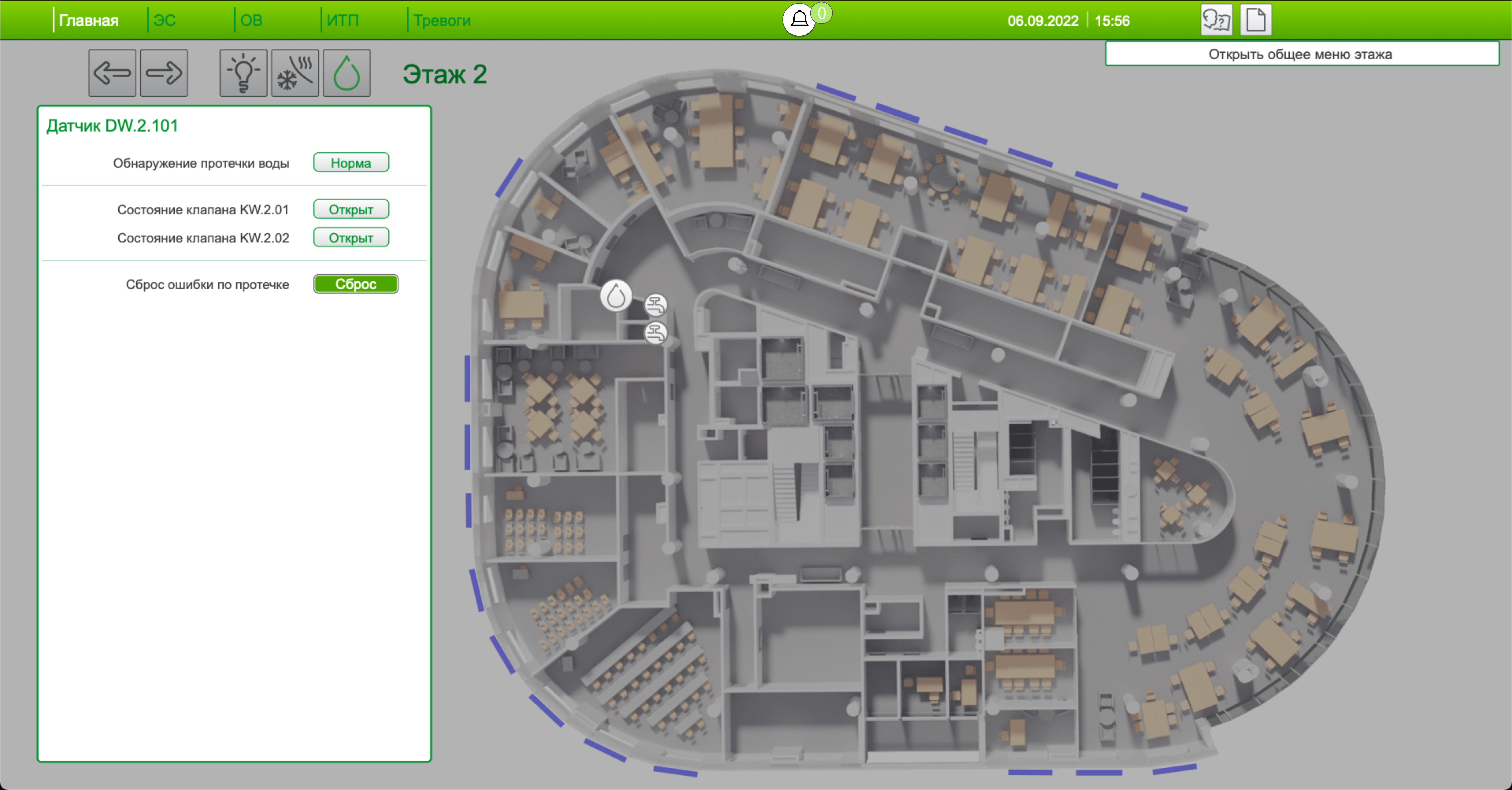
Task: Select the heating and cooling icon
Action: (295, 73)
